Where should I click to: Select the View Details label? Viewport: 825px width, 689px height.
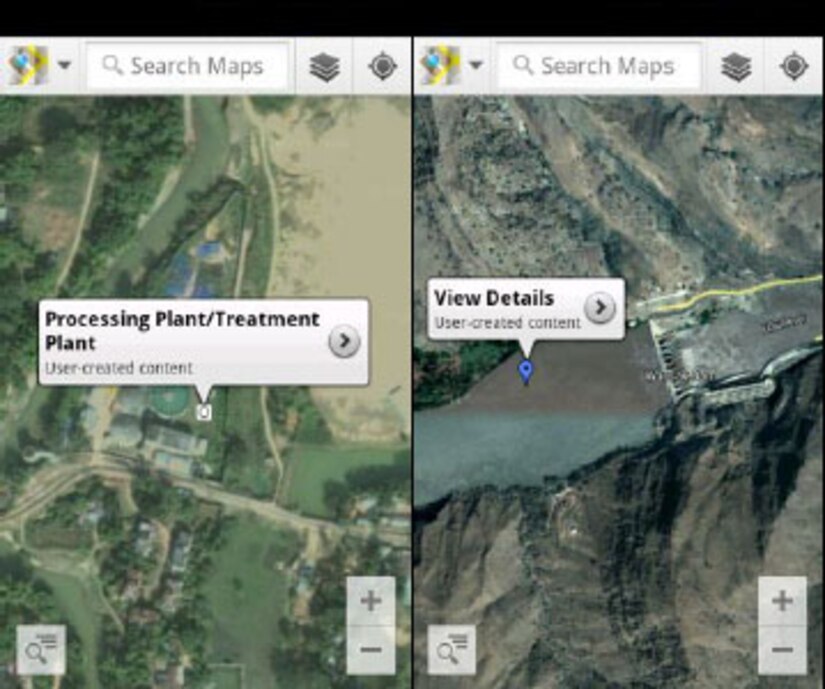pyautogui.click(x=494, y=298)
